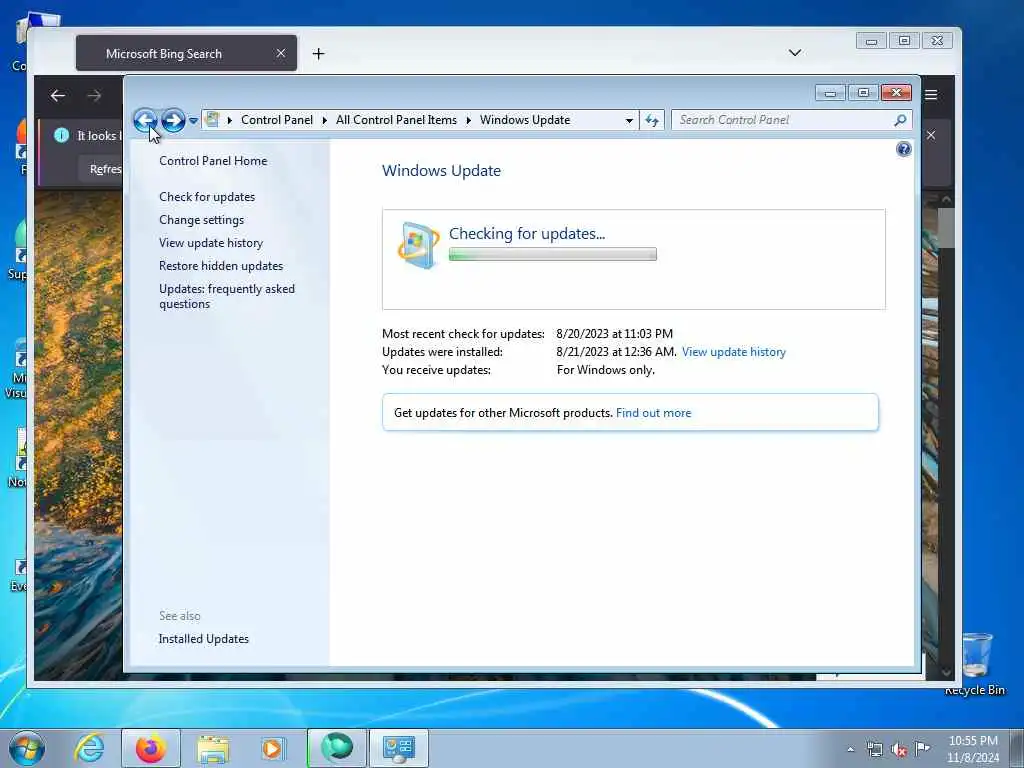Launch Internet Explorer from taskbar
This screenshot has width=1024, height=768.
pyautogui.click(x=89, y=748)
